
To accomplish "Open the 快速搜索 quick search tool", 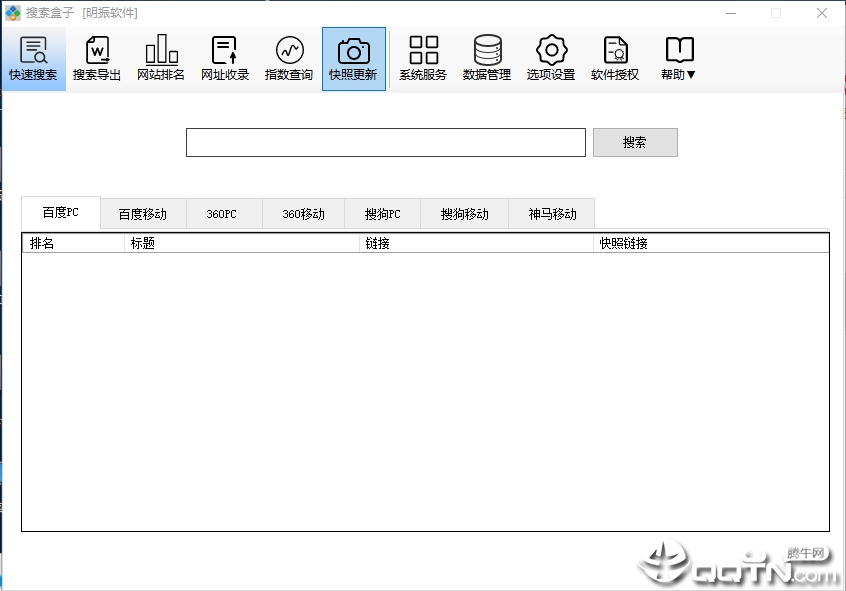I will click(x=33, y=59).
